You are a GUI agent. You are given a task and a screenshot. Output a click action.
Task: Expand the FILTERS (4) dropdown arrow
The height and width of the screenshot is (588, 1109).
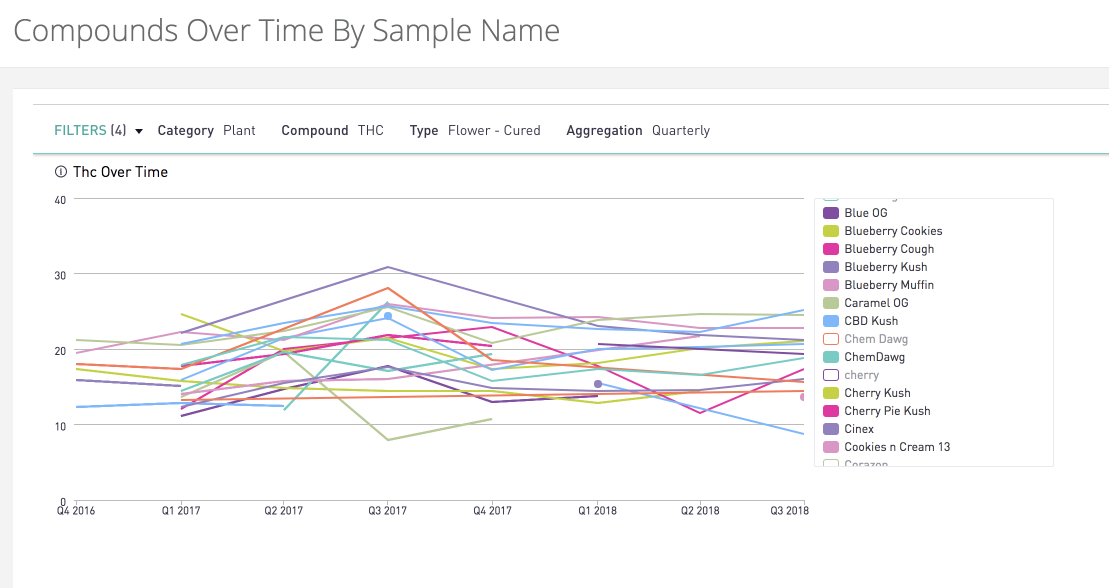click(139, 131)
